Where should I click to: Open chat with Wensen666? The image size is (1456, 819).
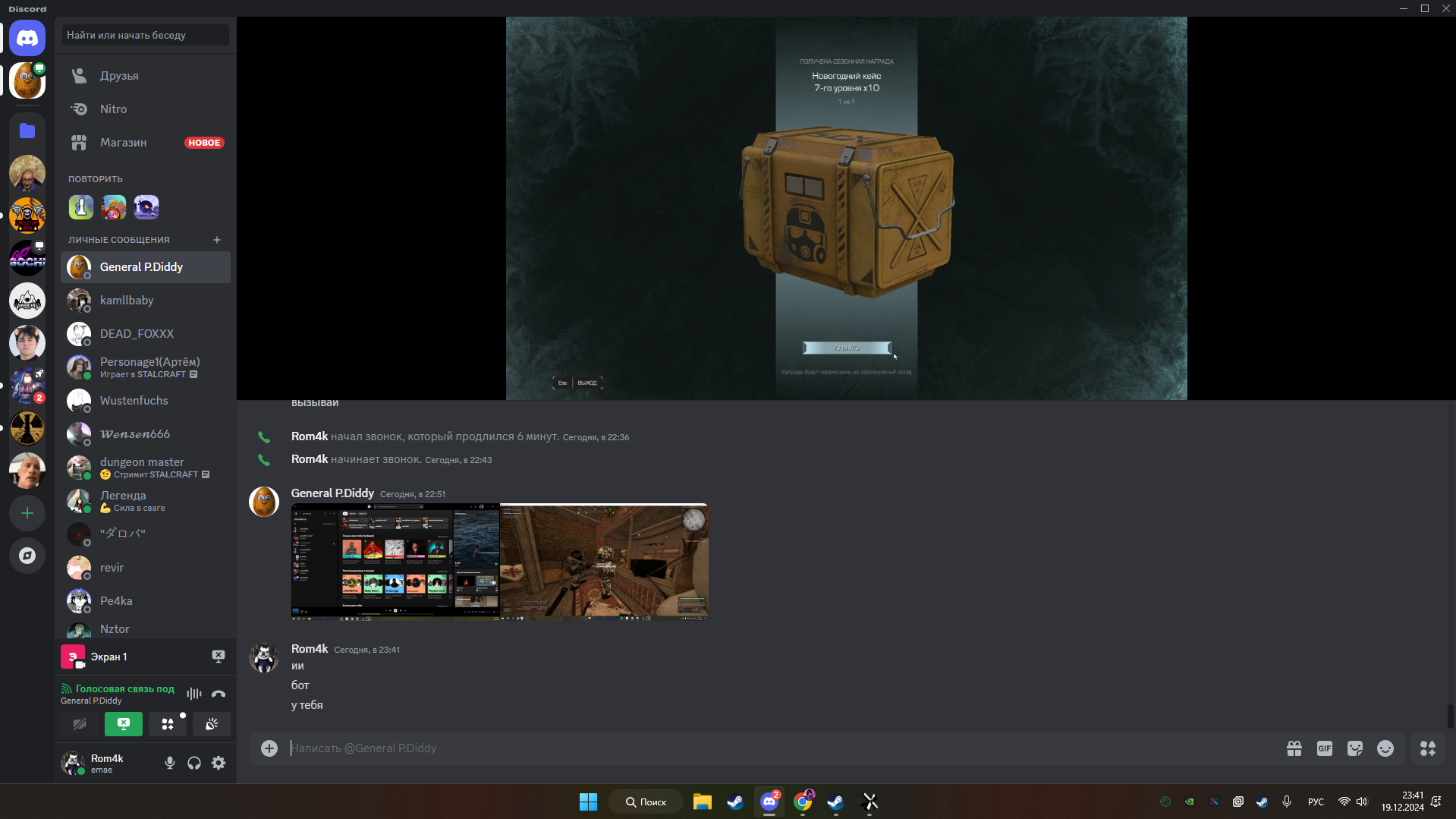pyautogui.click(x=146, y=434)
